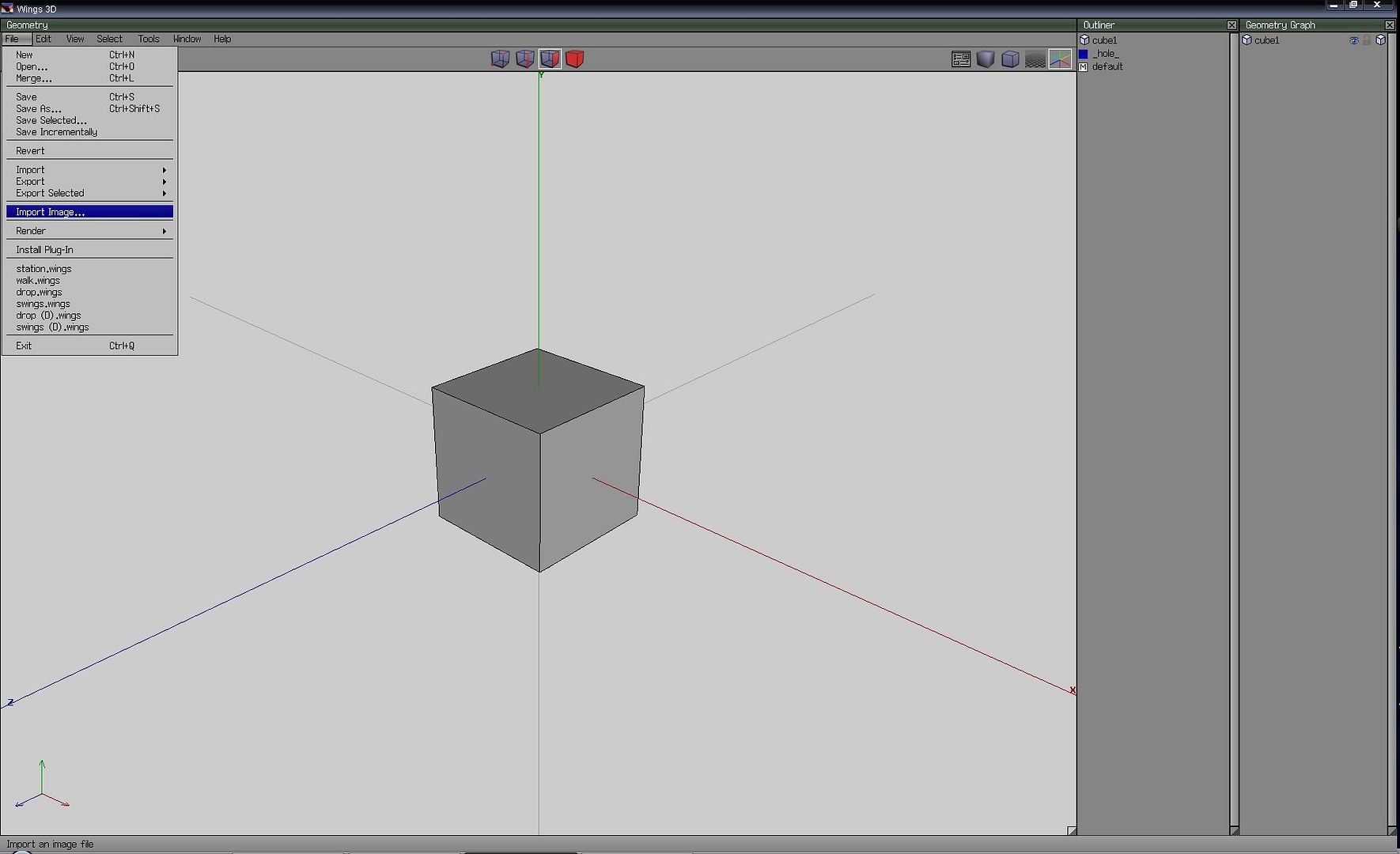Toggle ground plane grid icon
This screenshot has height=854, width=1400.
pos(1035,59)
